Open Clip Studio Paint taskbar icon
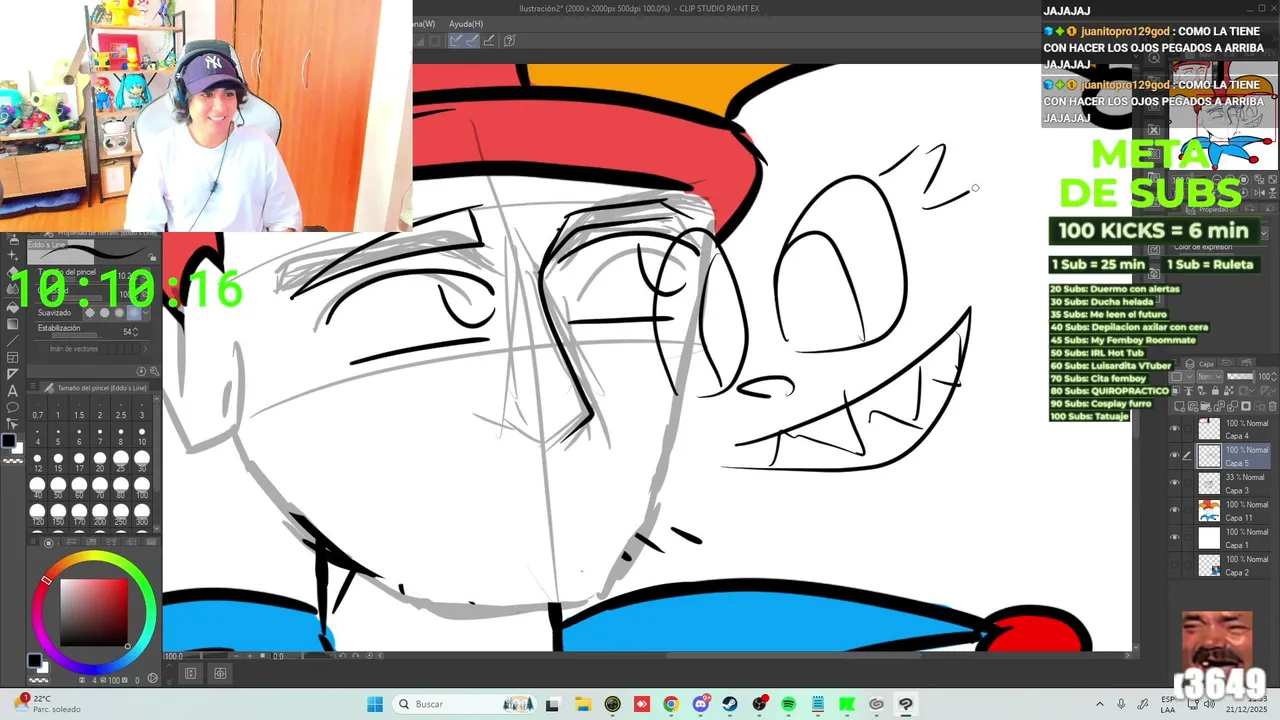The height and width of the screenshot is (720, 1280). coord(906,704)
